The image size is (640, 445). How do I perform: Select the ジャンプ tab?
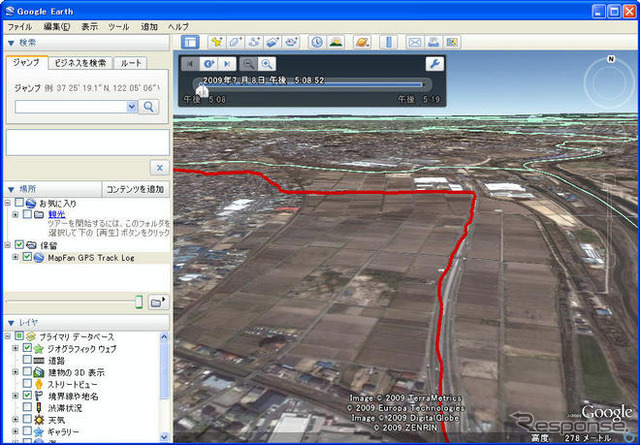[27, 62]
